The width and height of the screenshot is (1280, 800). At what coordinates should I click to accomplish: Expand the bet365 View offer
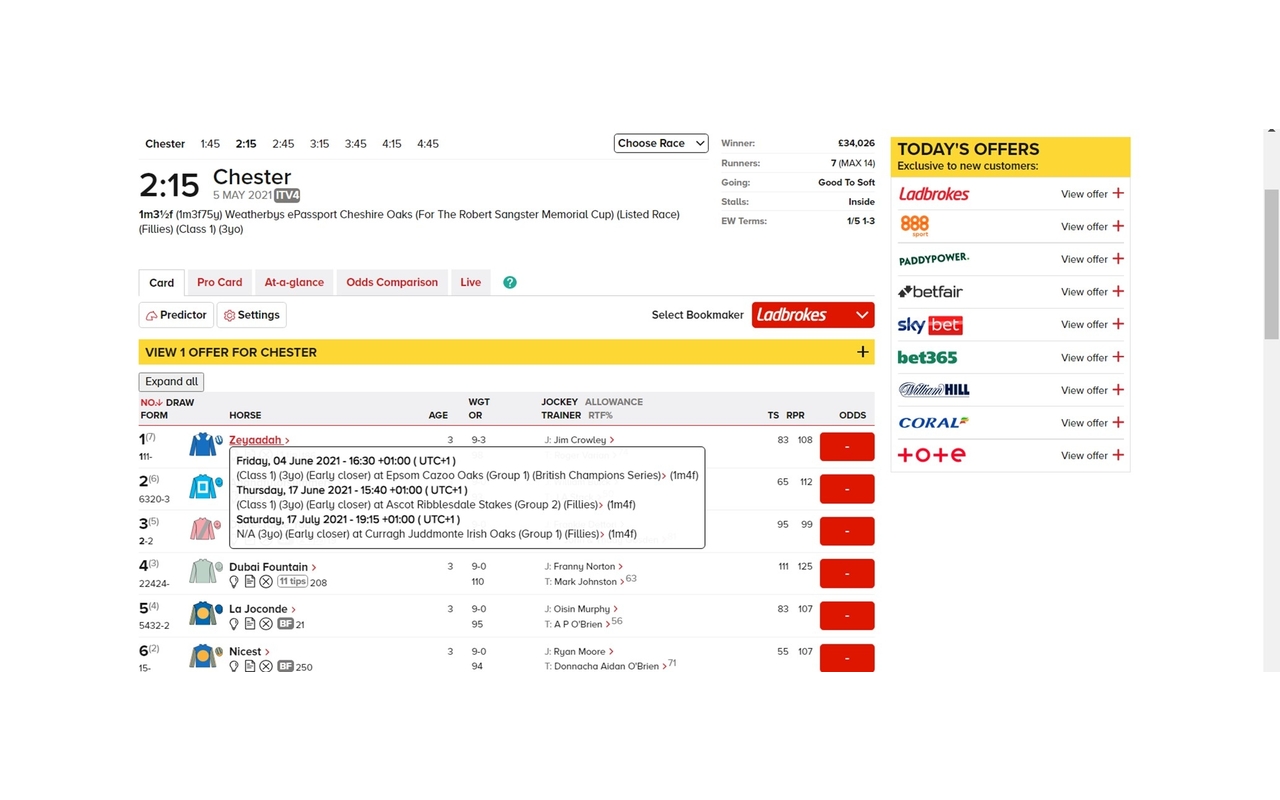[x=1093, y=357]
